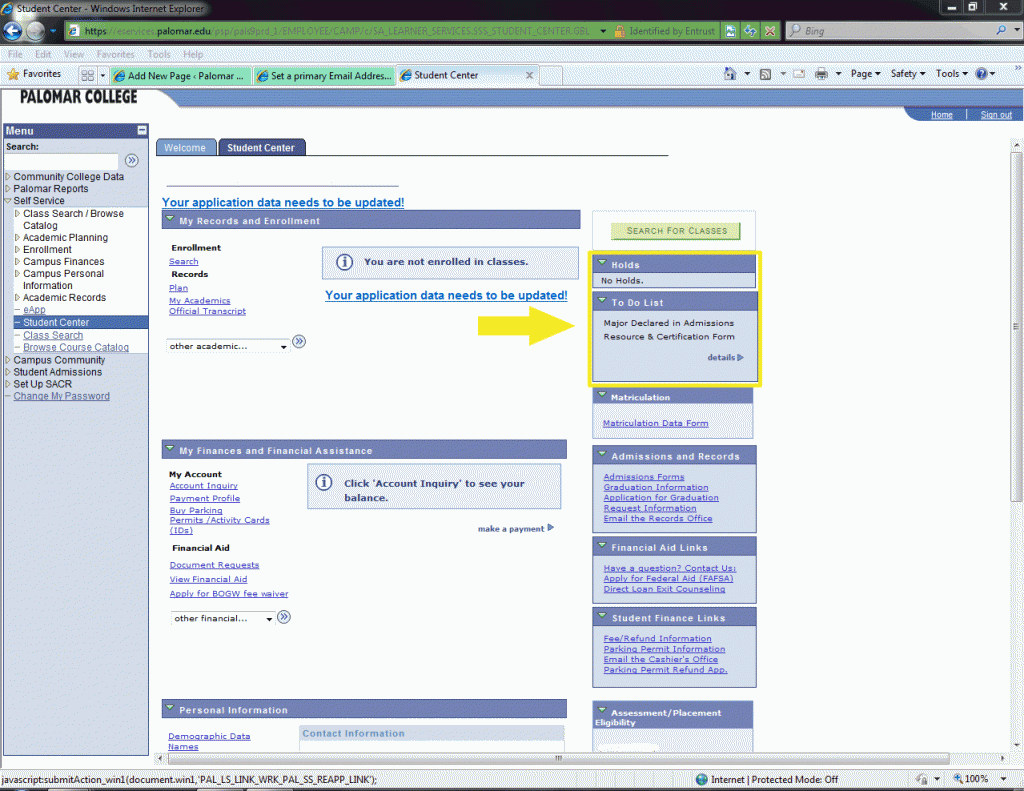The image size is (1024, 791).
Task: Switch to Set a primary Email Address tab
Action: pos(325,76)
